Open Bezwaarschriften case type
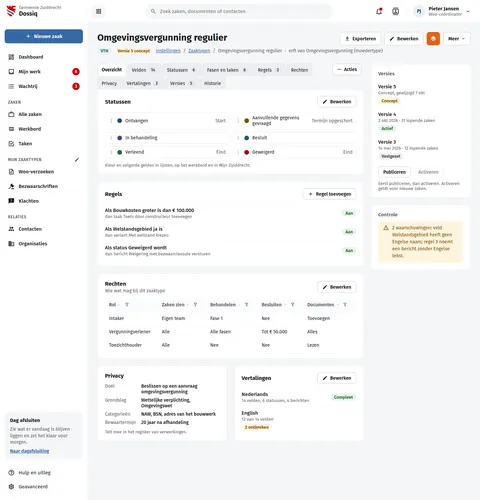The image size is (480, 500). point(44,186)
